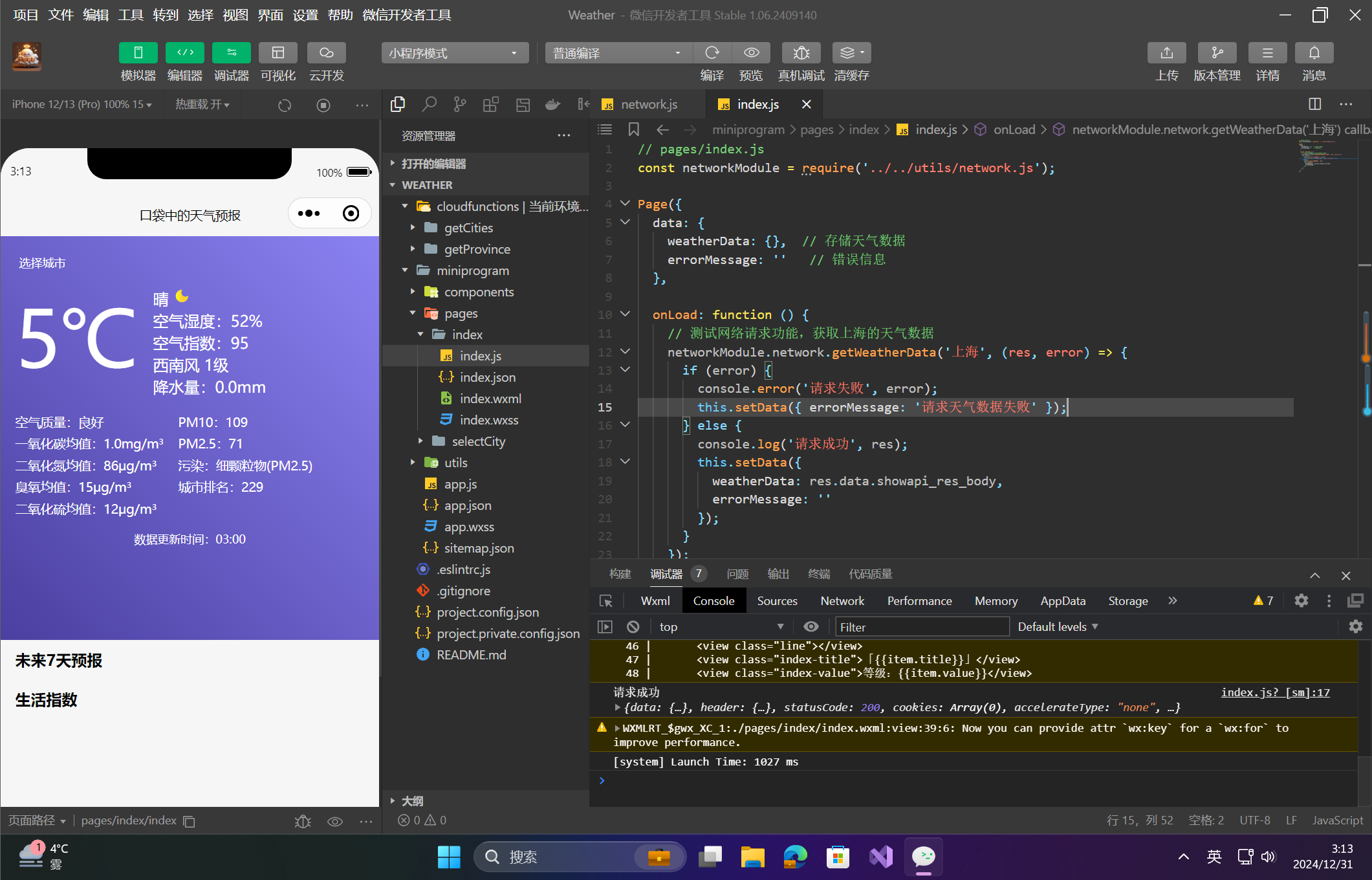1372x880 pixels.
Task: Open 版本管理 version control icon
Action: coord(1217,53)
